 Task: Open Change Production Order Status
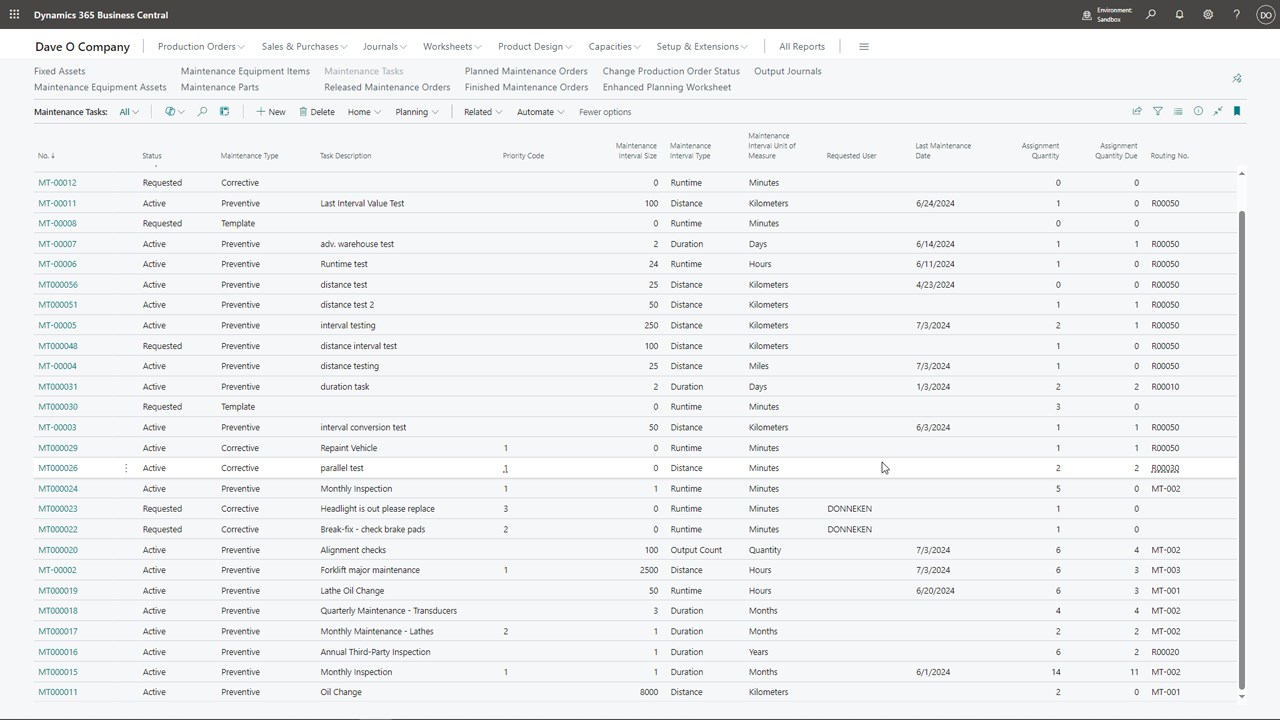[671, 71]
